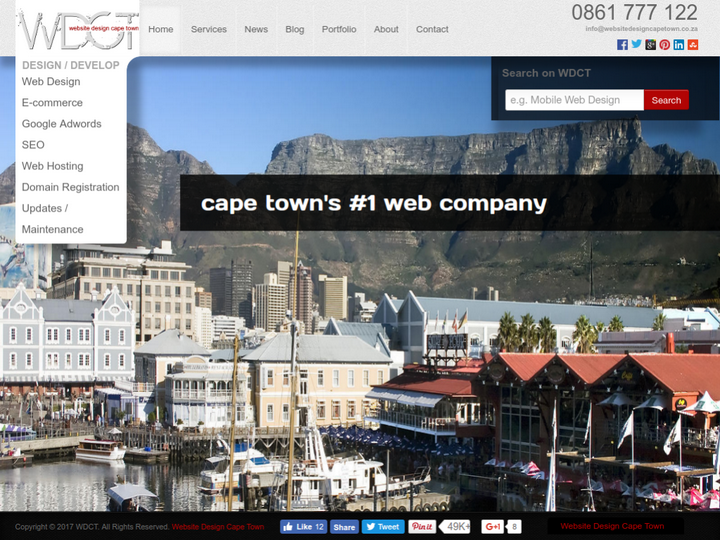Image resolution: width=720 pixels, height=540 pixels.
Task: Open the Facebook icon in header
Action: [622, 45]
